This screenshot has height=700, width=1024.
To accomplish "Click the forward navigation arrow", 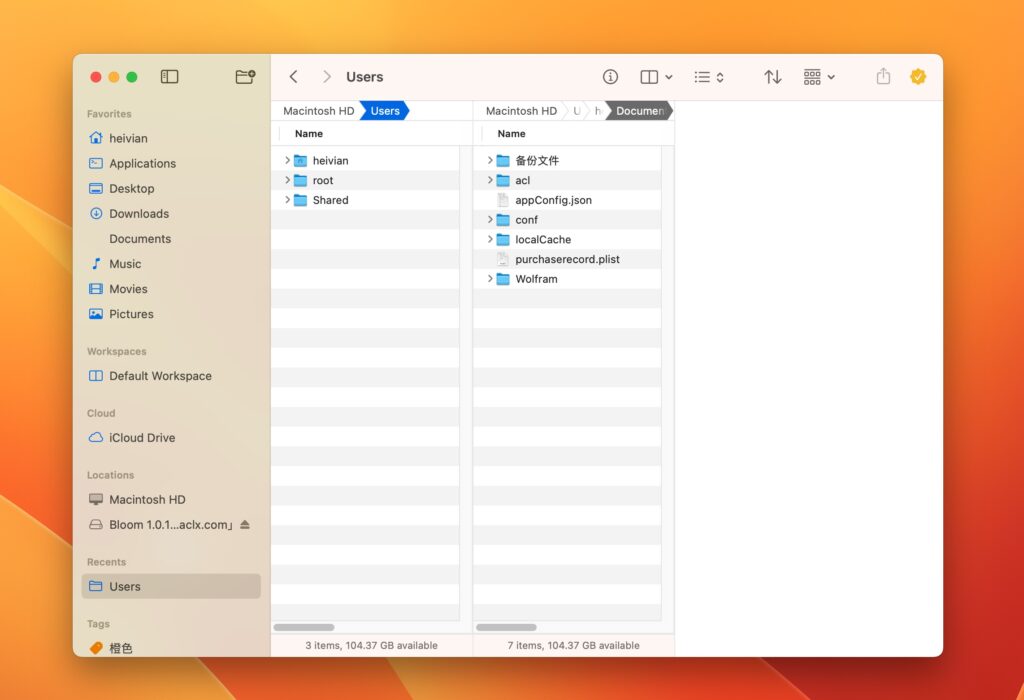I will coord(326,76).
